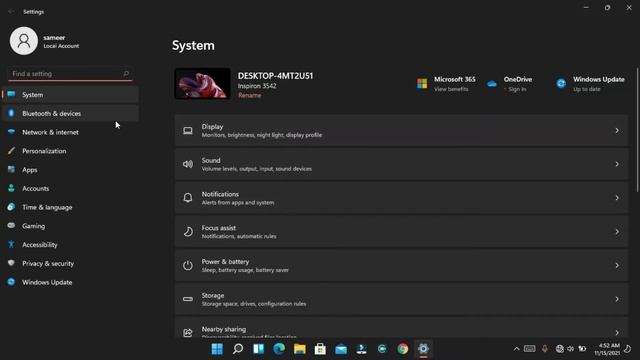Click the Windows Update sync icon in header
Screen dimensions: 640x360
click(x=561, y=84)
